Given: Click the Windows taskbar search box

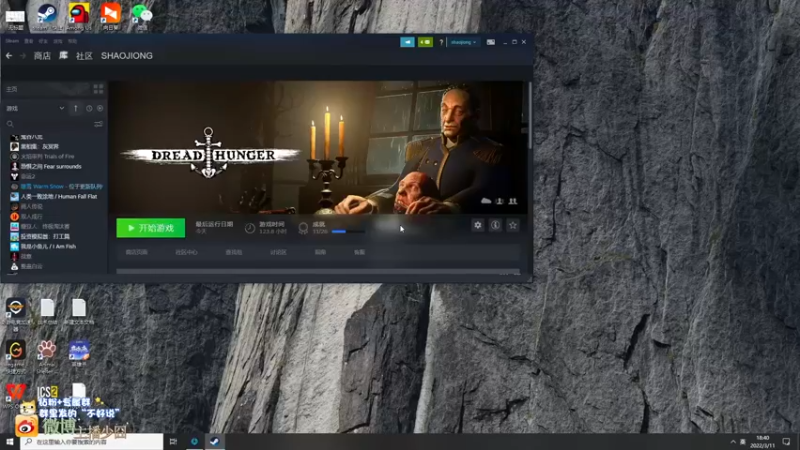Looking at the screenshot, I should point(92,441).
